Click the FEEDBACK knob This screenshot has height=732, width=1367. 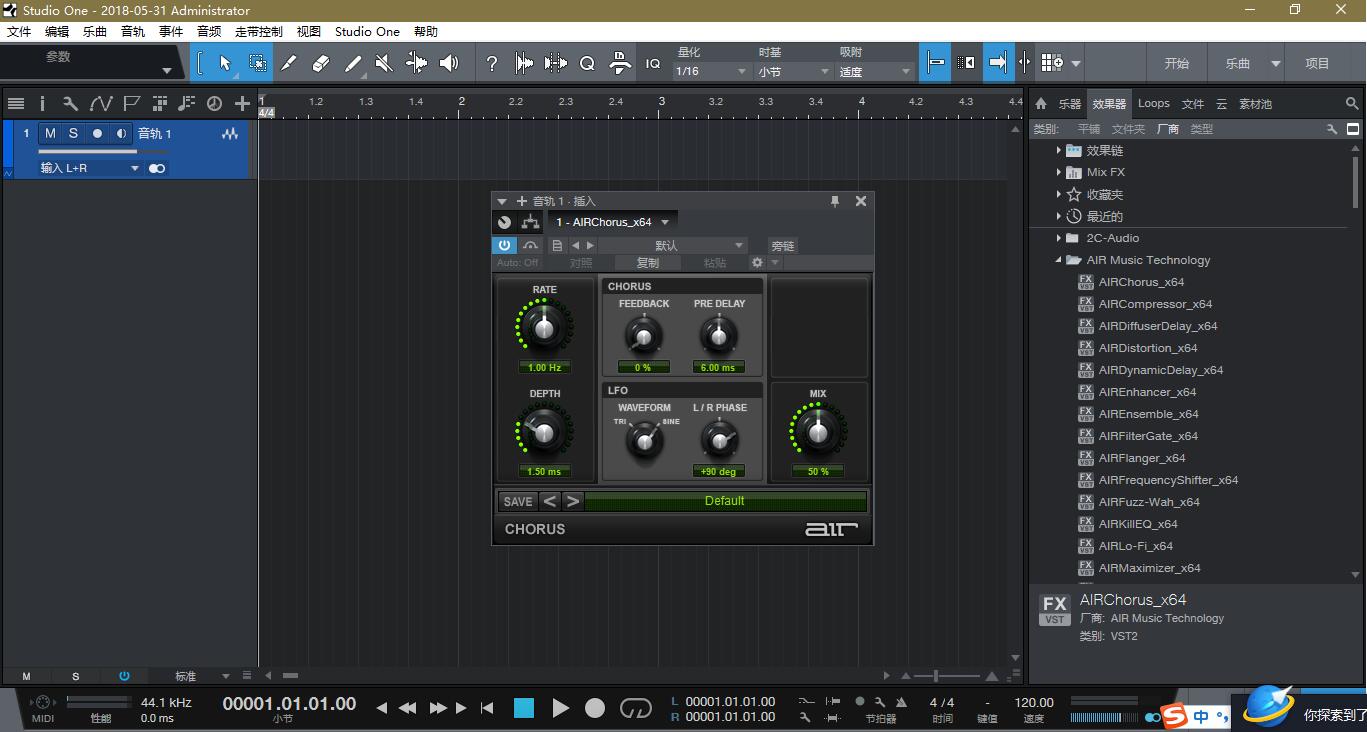pos(644,336)
